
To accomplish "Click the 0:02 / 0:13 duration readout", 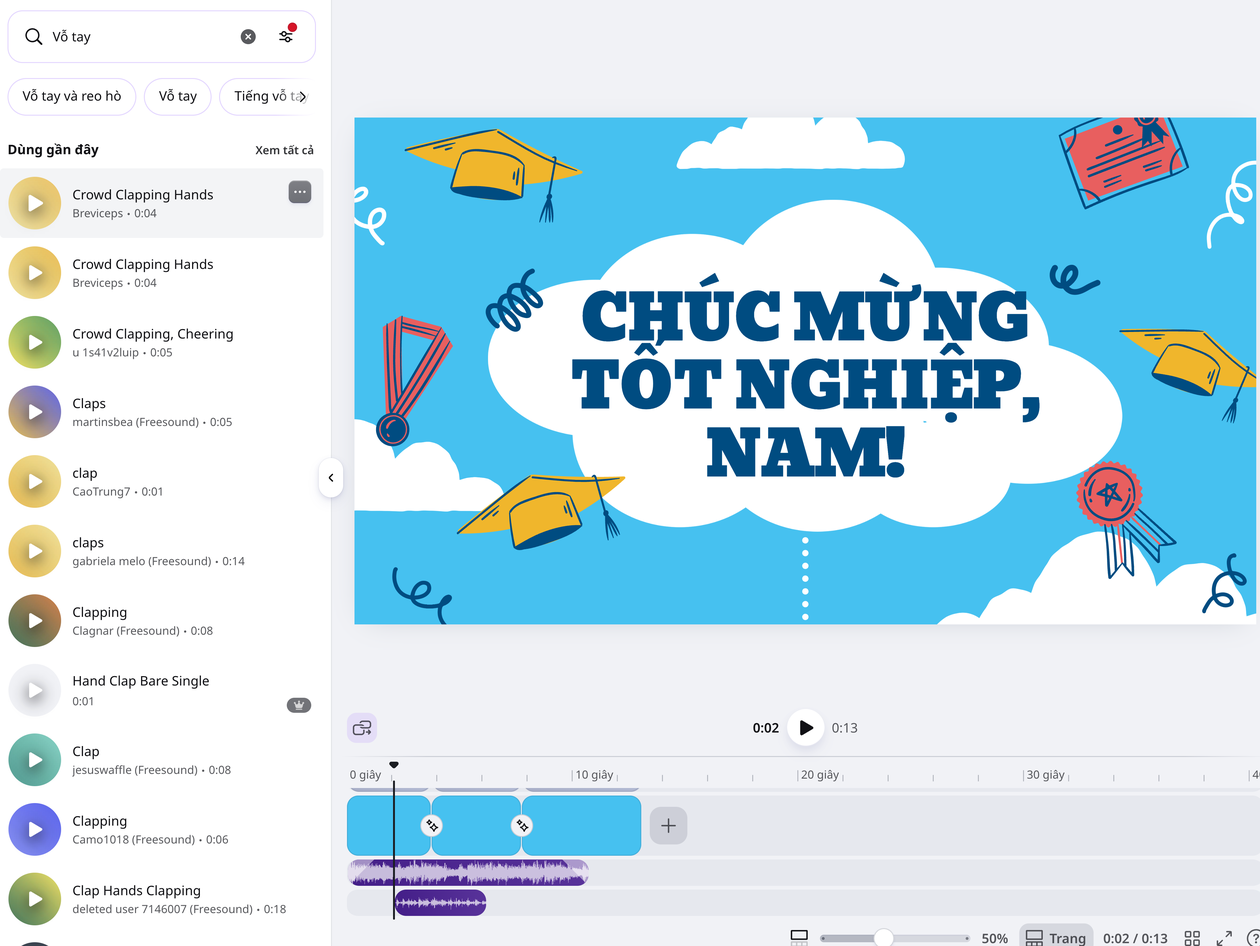I will (x=1135, y=938).
